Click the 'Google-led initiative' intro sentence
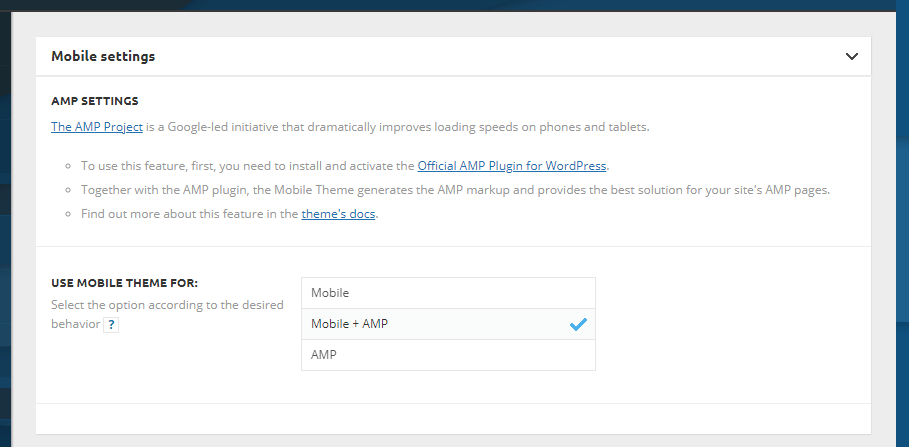909x447 pixels. coord(398,127)
